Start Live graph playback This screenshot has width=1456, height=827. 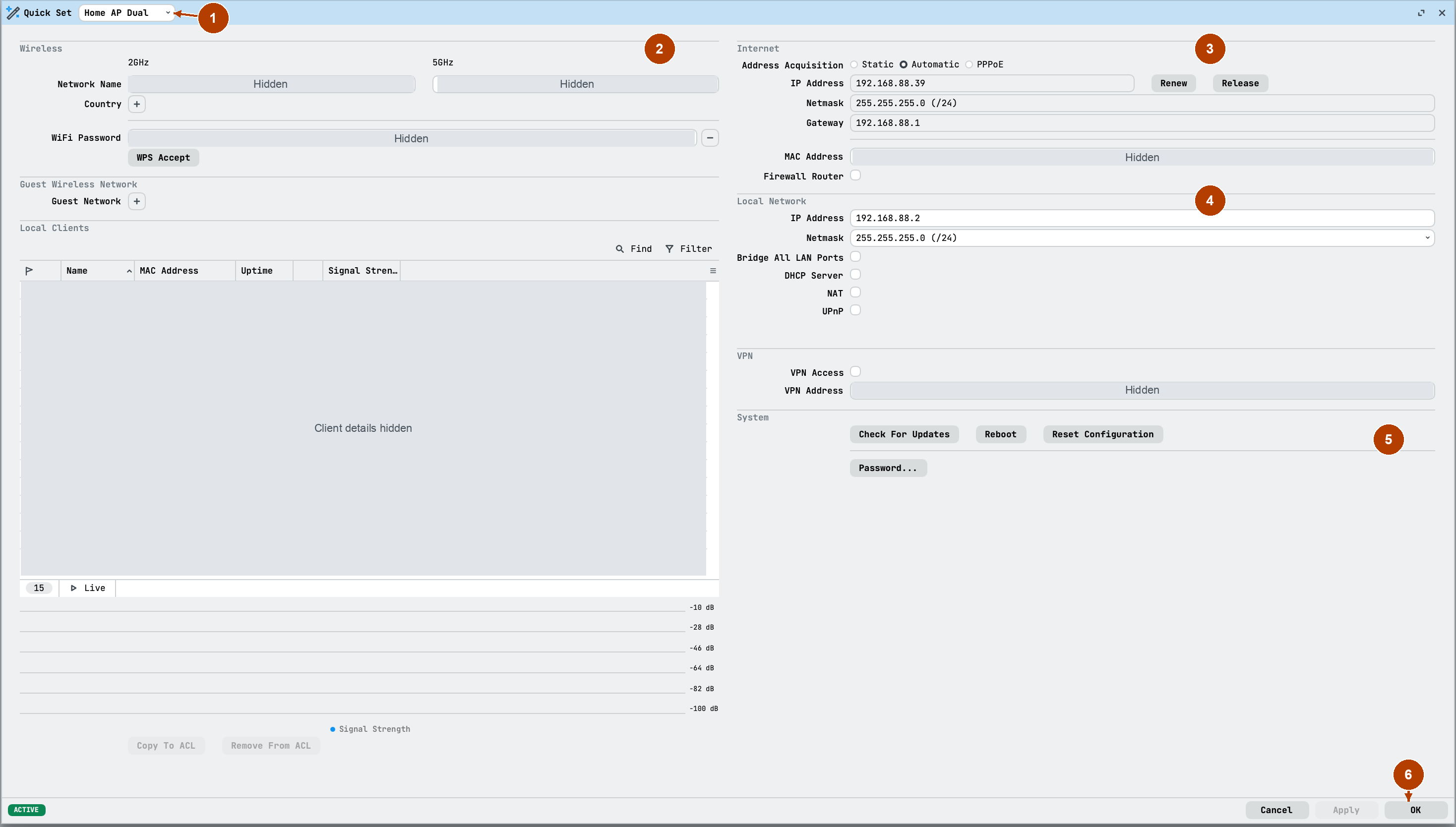tap(87, 588)
